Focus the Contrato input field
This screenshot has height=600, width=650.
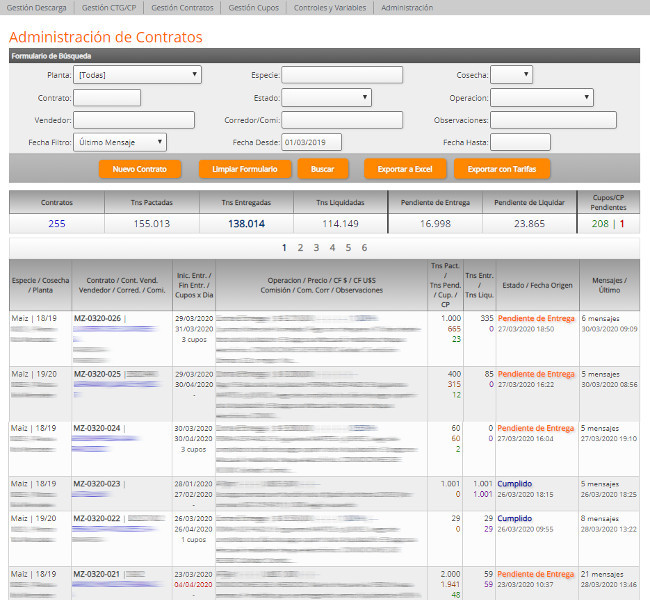point(107,98)
